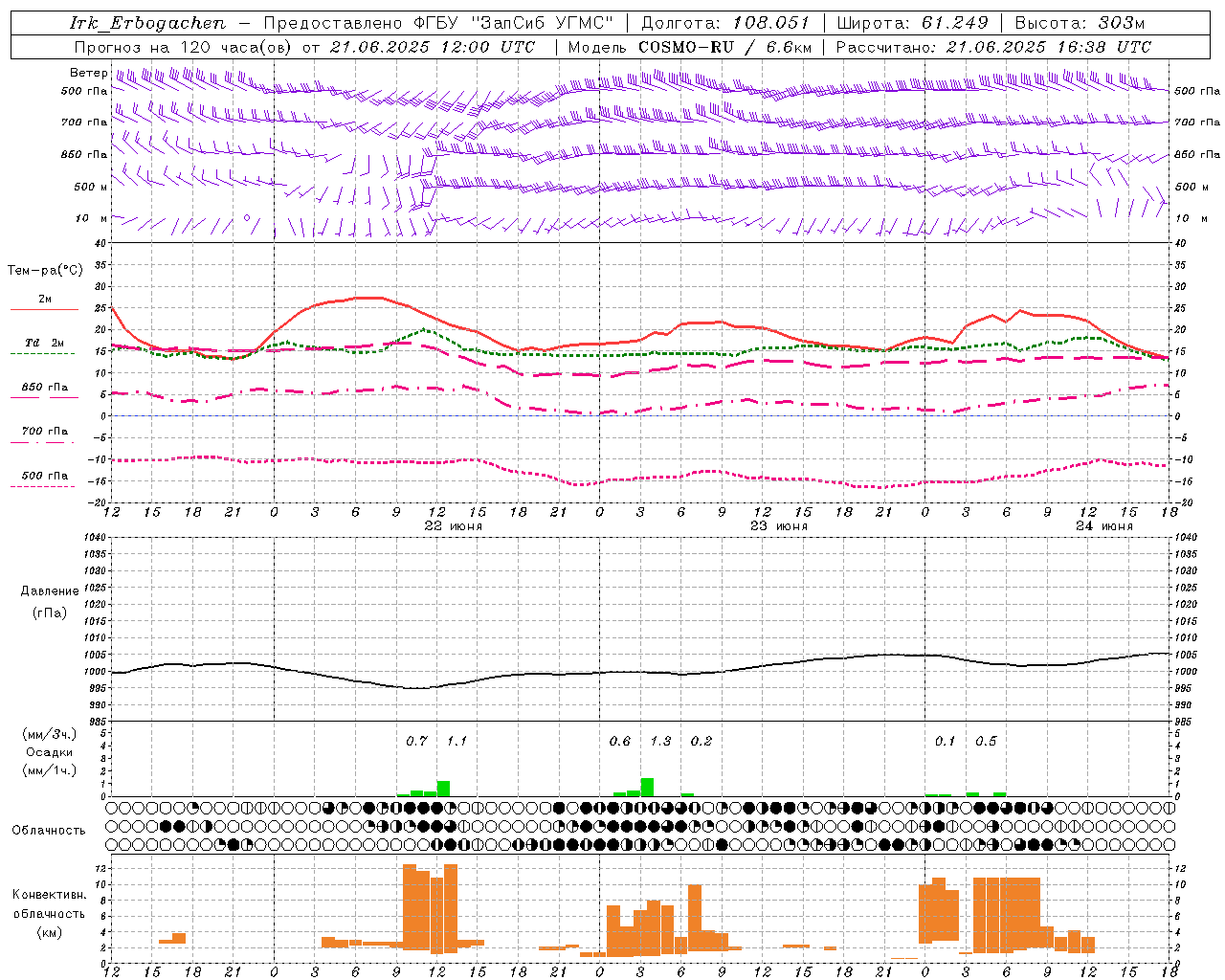
Task: Click the Осадки precipitation label
Action: [50, 752]
